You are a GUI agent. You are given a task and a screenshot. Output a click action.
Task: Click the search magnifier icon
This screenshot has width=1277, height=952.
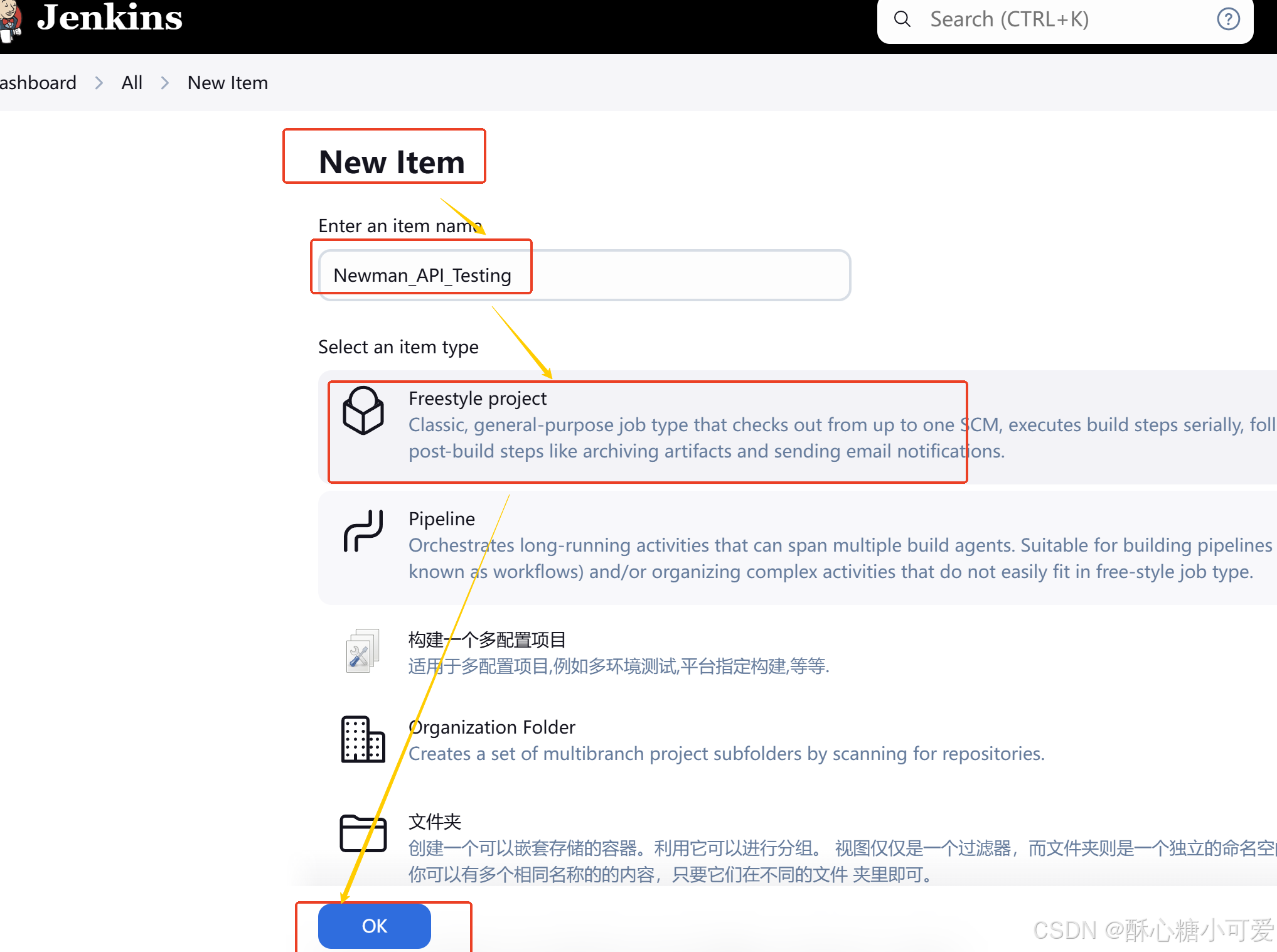click(x=902, y=19)
